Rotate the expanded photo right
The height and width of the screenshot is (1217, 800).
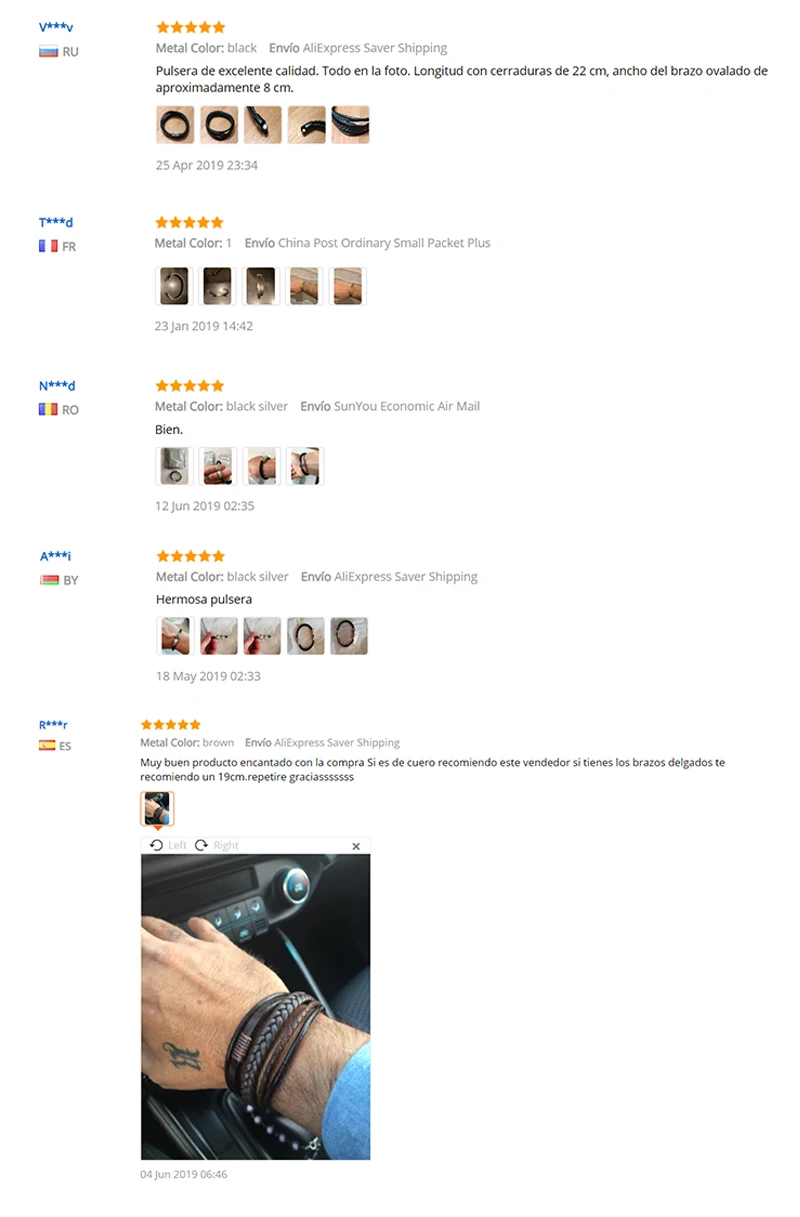click(217, 845)
